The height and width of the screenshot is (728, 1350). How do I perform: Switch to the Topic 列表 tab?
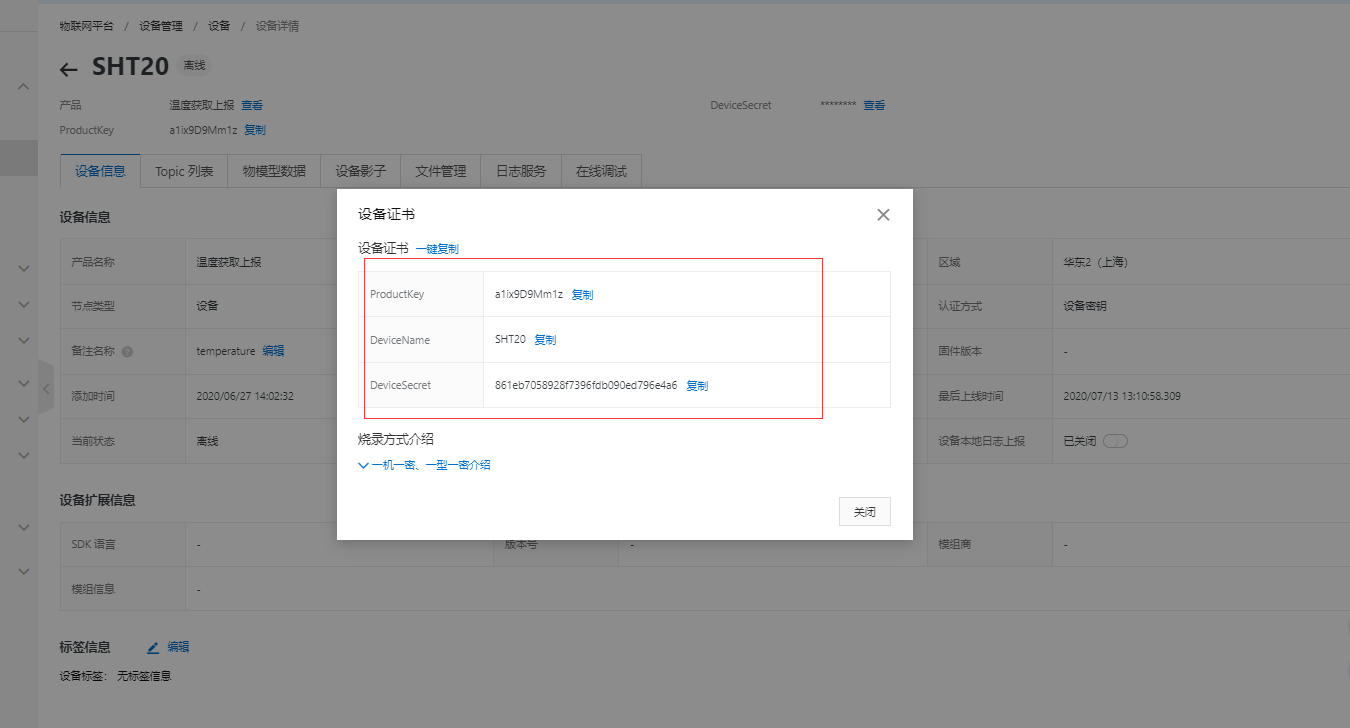(183, 171)
